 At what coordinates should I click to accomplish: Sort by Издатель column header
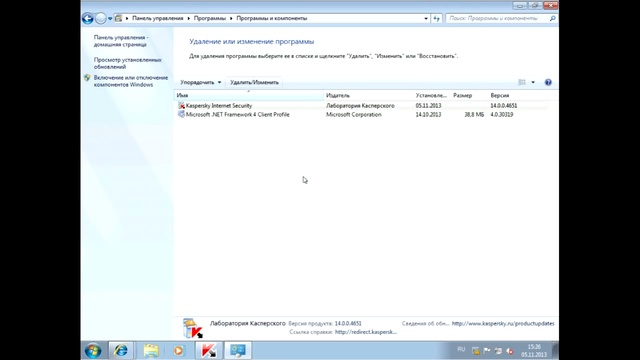coord(369,96)
